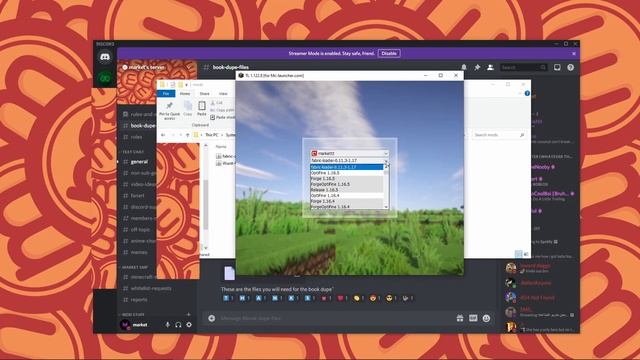This screenshot has height=360, width=640.
Task: Show pinned messages in Discord header
Action: tap(477, 67)
